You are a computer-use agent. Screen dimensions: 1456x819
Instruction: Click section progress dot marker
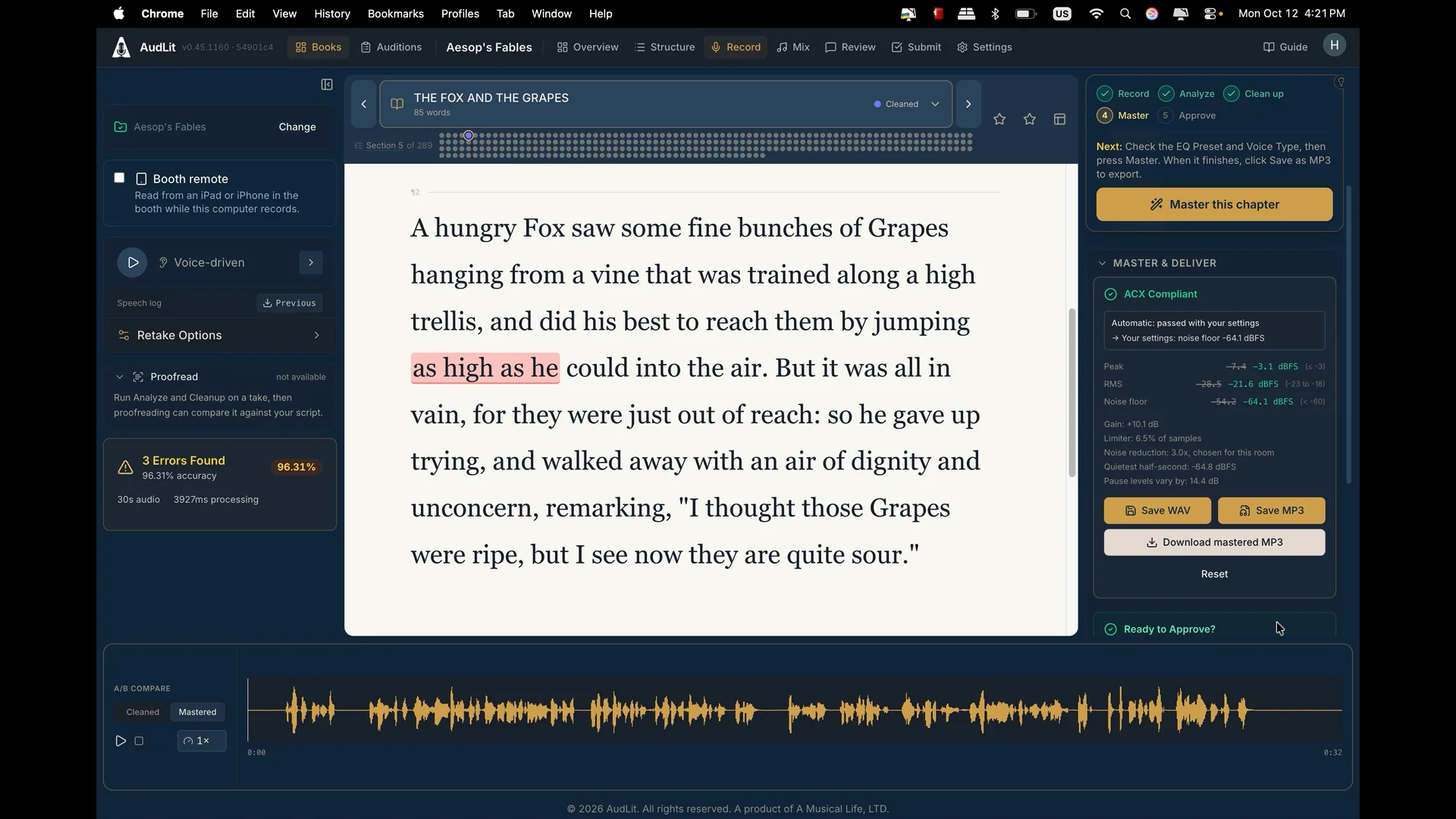coord(469,135)
